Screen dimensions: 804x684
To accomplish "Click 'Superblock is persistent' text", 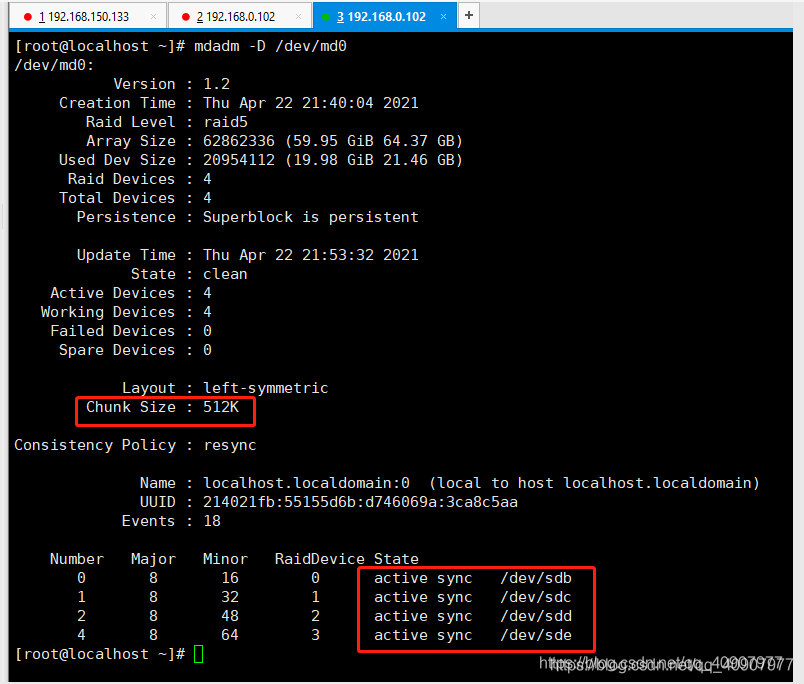I will tap(311, 217).
